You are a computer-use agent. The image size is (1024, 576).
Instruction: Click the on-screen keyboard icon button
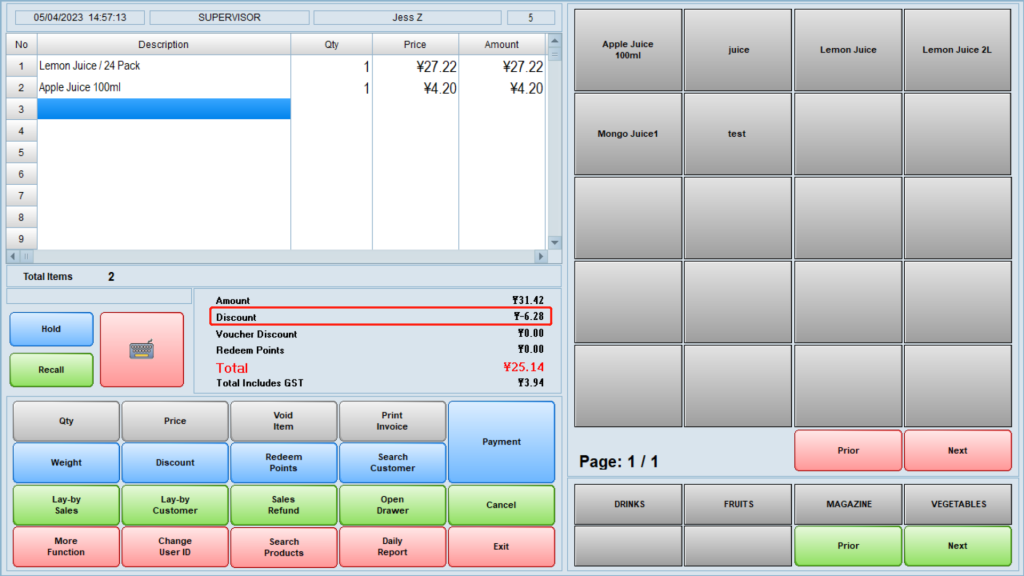click(142, 349)
